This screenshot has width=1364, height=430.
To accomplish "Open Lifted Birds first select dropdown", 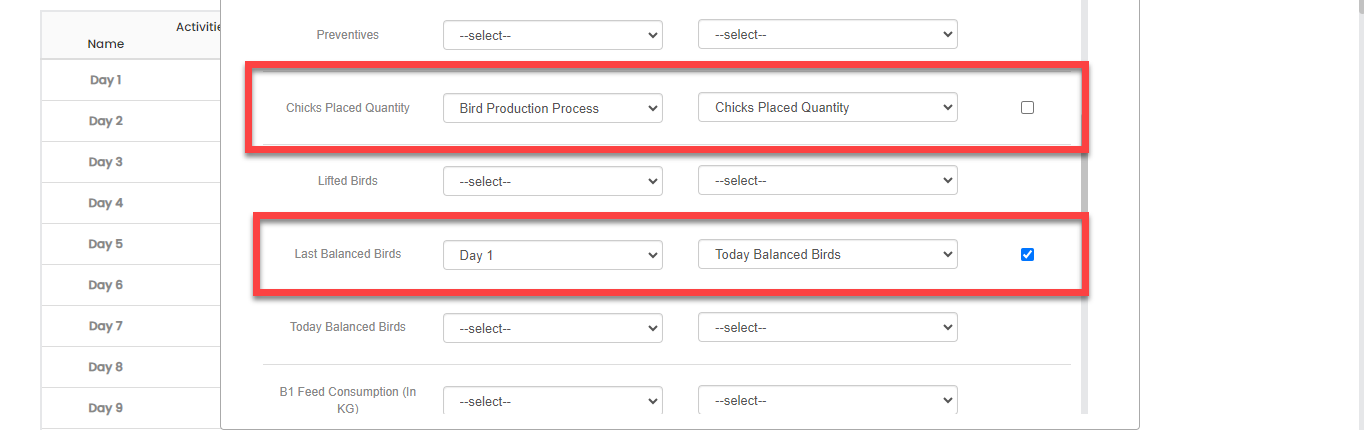I will coord(552,181).
